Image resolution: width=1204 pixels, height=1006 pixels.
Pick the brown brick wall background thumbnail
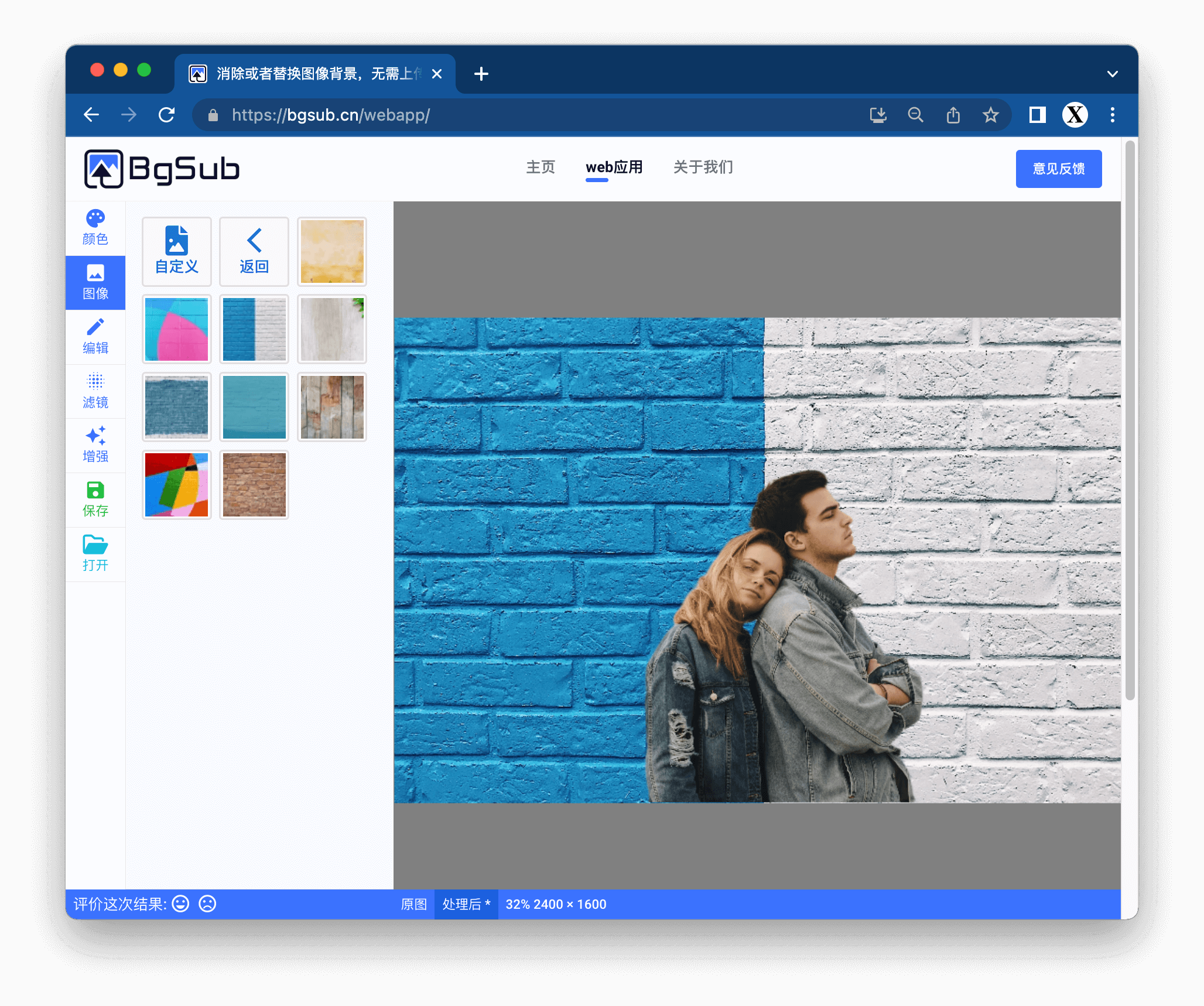pyautogui.click(x=254, y=485)
